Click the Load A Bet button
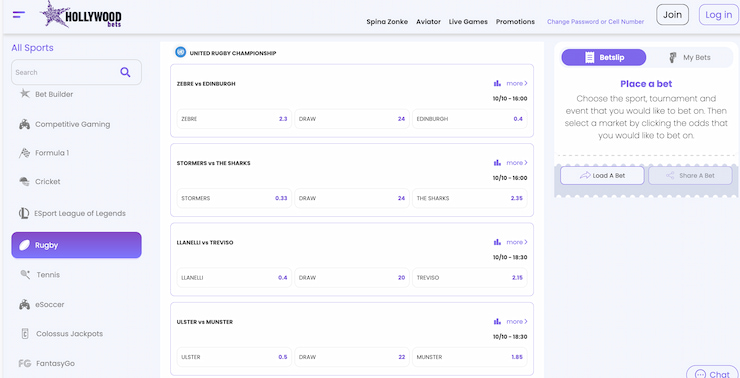The image size is (740, 378). click(602, 176)
